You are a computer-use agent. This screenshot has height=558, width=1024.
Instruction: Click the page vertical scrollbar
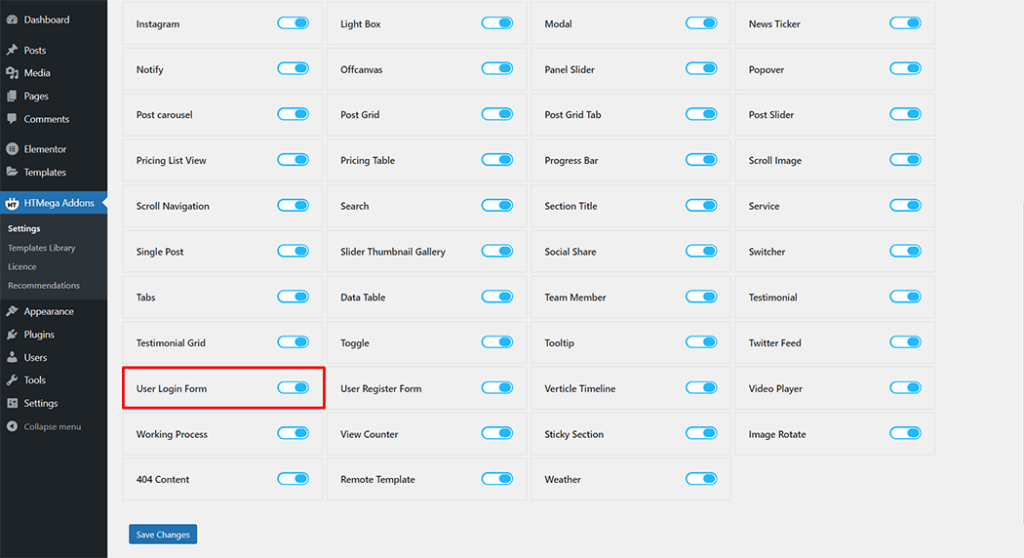coord(1022,363)
